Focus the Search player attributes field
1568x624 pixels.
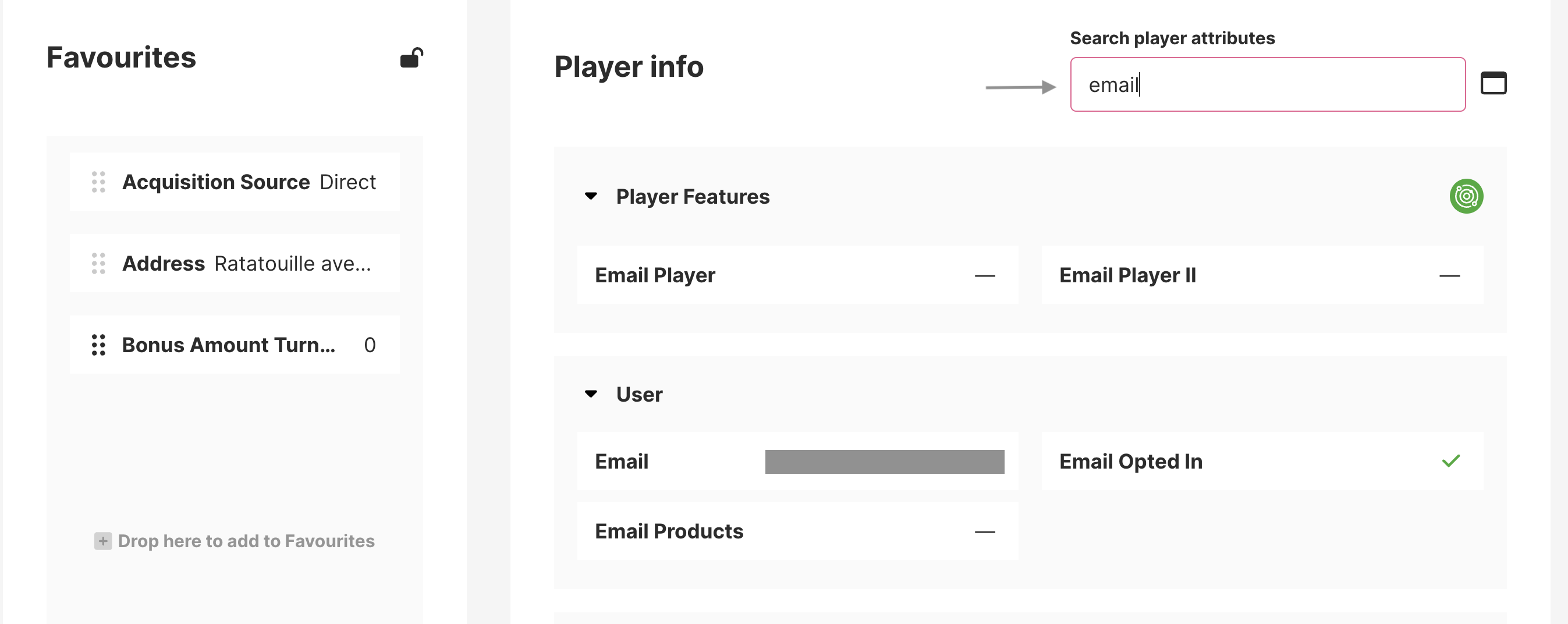click(1267, 84)
